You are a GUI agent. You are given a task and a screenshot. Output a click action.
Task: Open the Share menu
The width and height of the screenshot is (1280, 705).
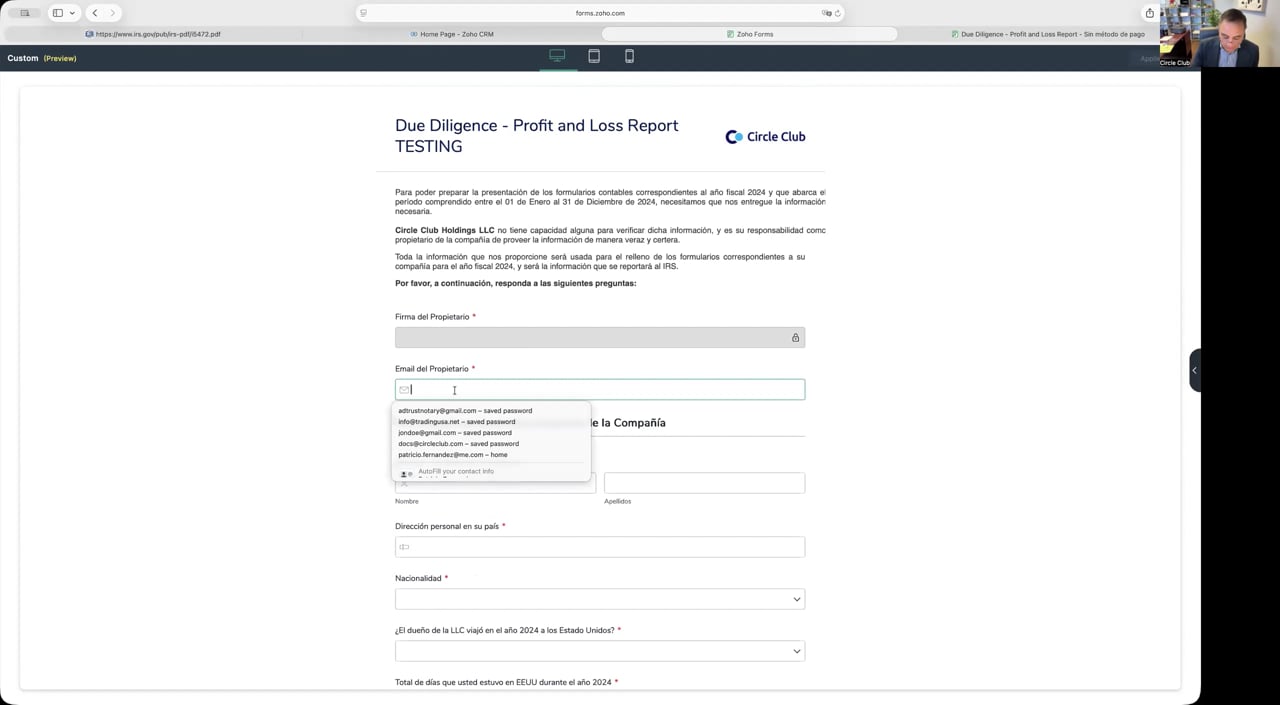[x=1149, y=13]
